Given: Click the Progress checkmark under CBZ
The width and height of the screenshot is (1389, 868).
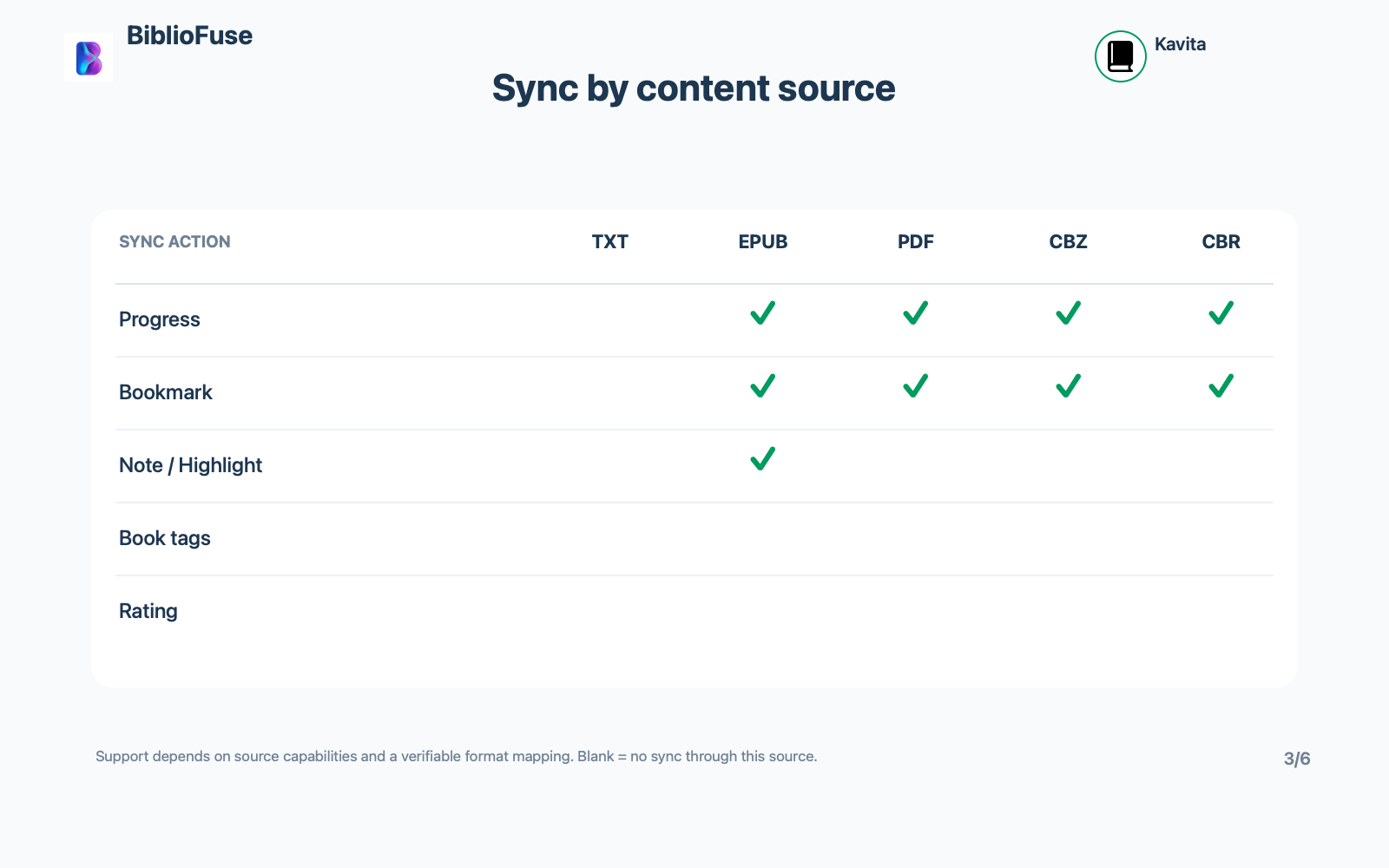Looking at the screenshot, I should (x=1069, y=312).
